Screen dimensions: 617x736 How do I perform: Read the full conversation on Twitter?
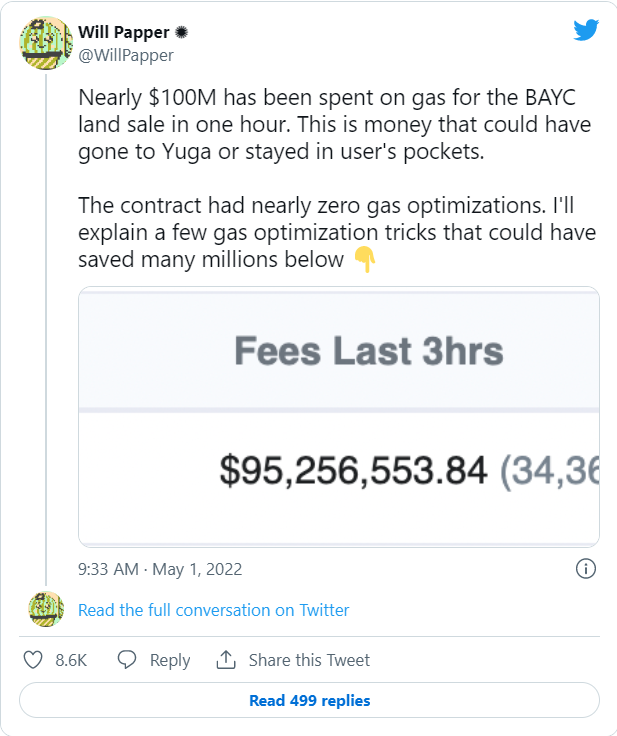[x=213, y=610]
